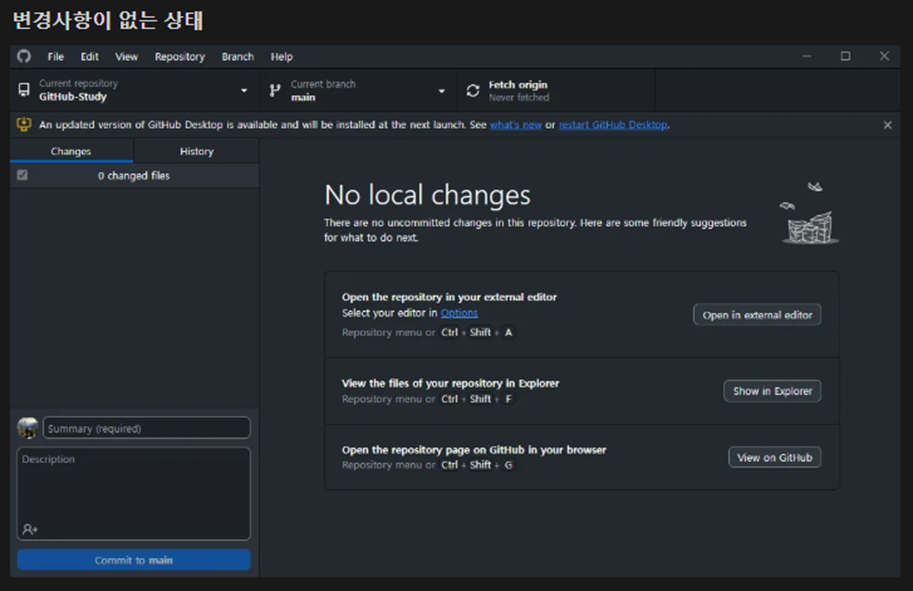The image size is (913, 591).
Task: Click the repository icon beside Current repository
Action: 24,90
